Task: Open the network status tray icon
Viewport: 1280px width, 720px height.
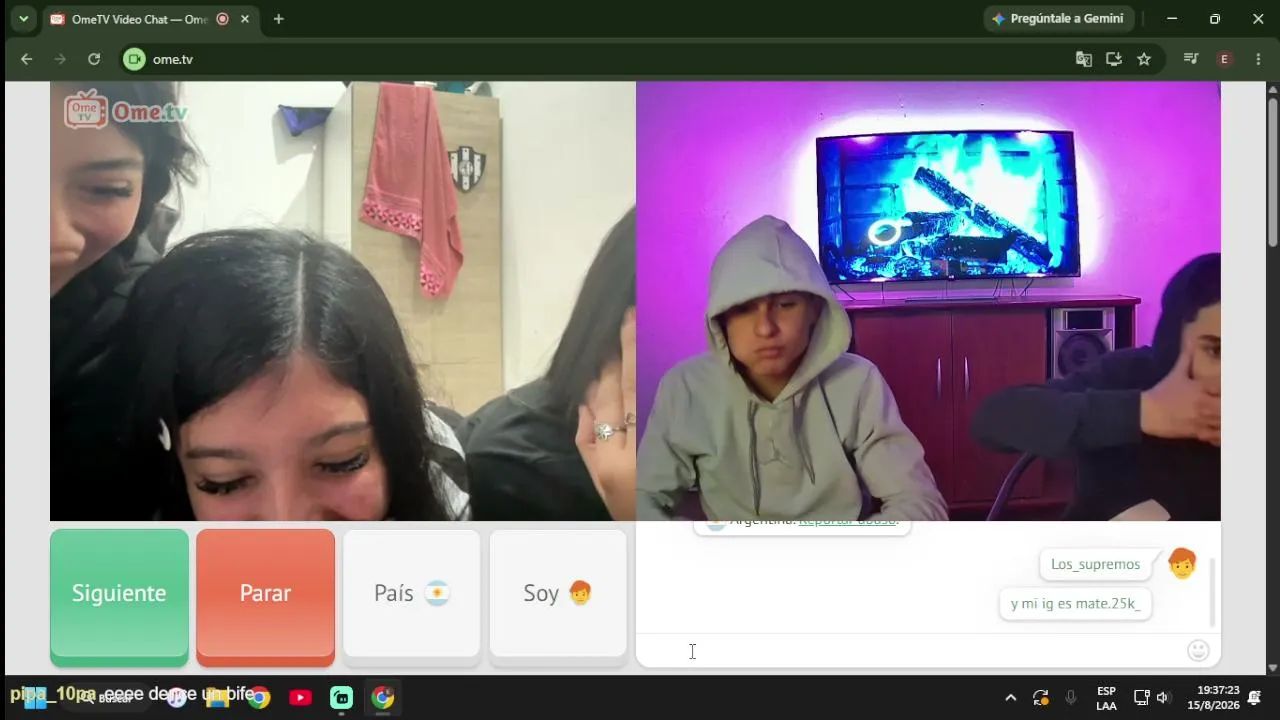Action: coord(1141,698)
